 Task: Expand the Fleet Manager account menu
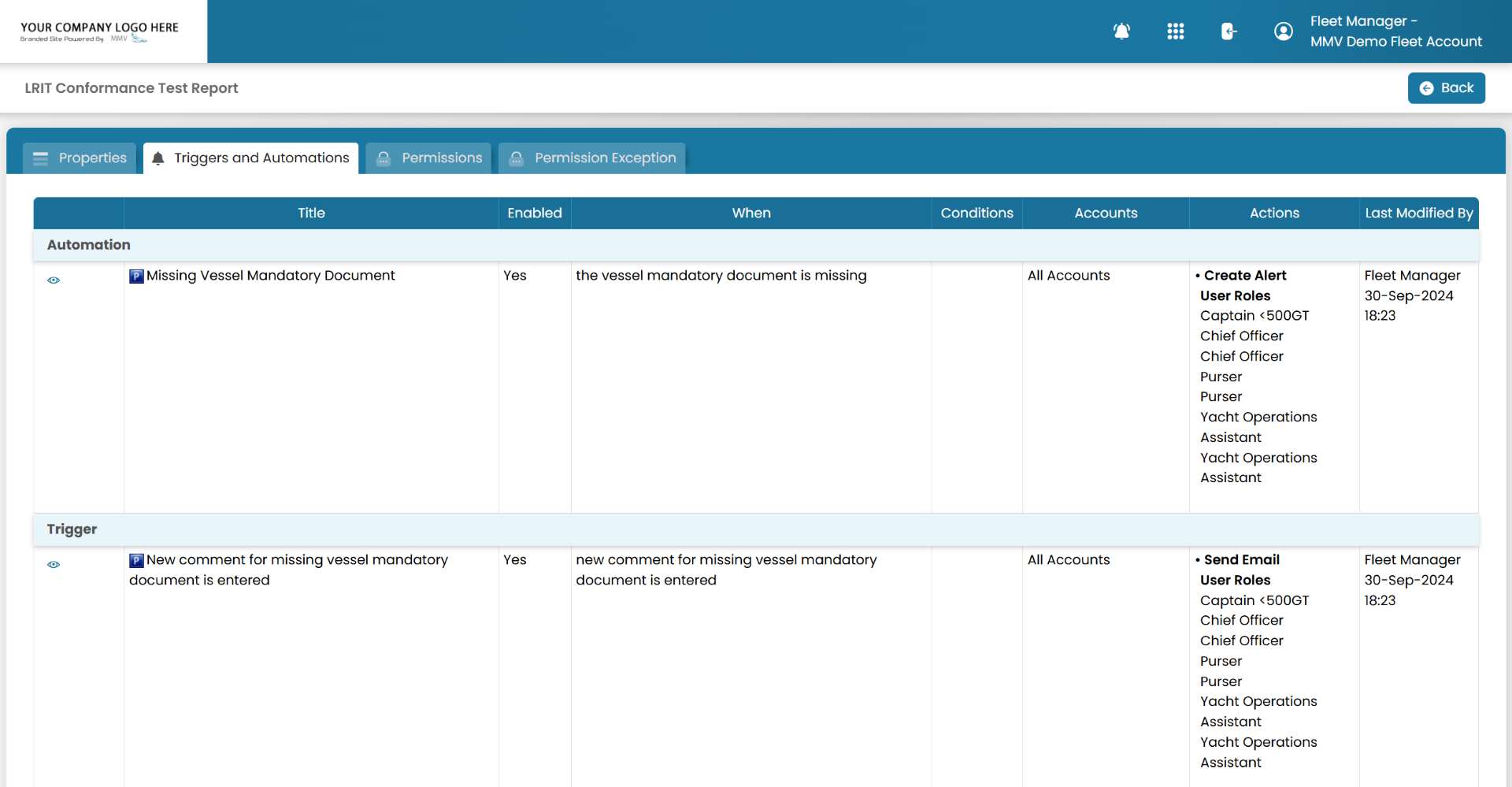pyautogui.click(x=1395, y=32)
